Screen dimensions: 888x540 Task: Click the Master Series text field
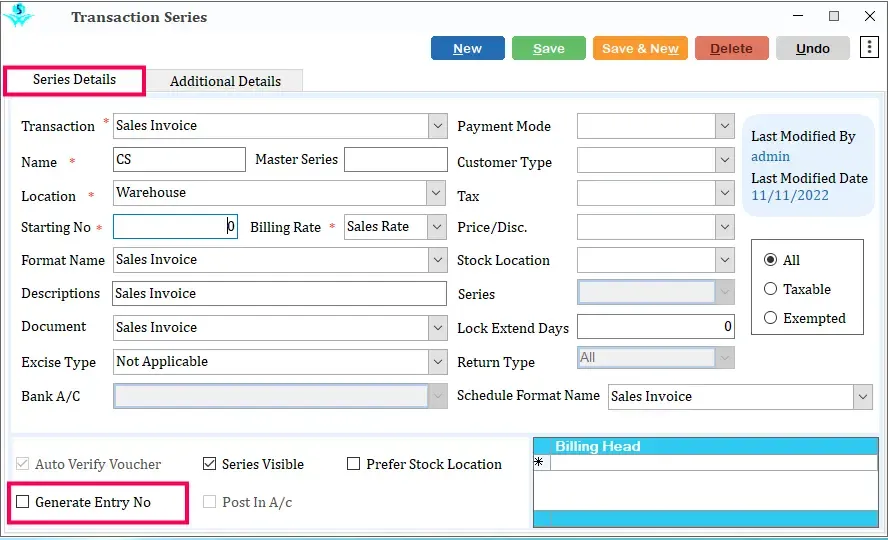coord(395,160)
